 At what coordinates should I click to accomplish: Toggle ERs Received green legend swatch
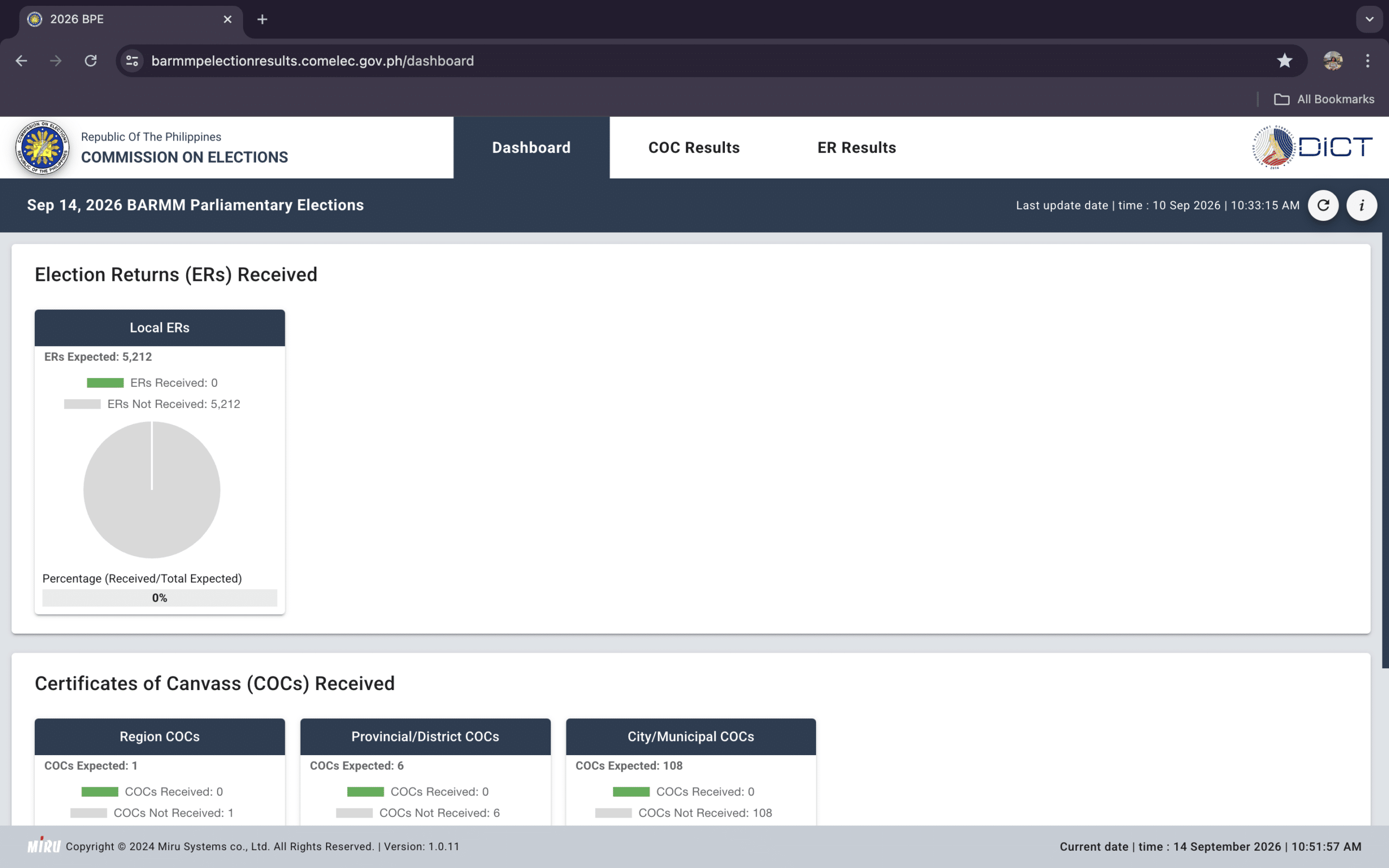click(x=105, y=383)
